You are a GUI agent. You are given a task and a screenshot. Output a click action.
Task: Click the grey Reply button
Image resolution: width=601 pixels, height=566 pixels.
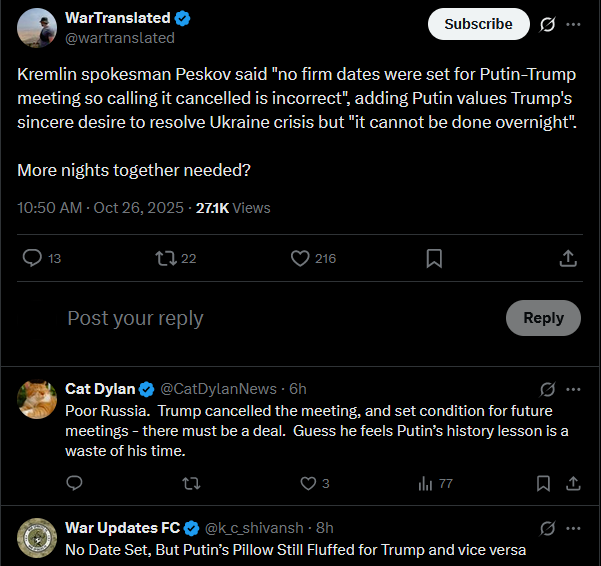[x=543, y=318]
